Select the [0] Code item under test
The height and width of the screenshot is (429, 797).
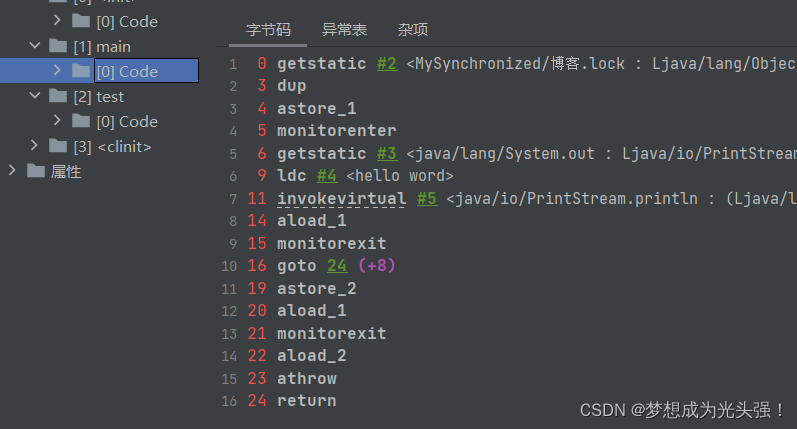point(127,121)
